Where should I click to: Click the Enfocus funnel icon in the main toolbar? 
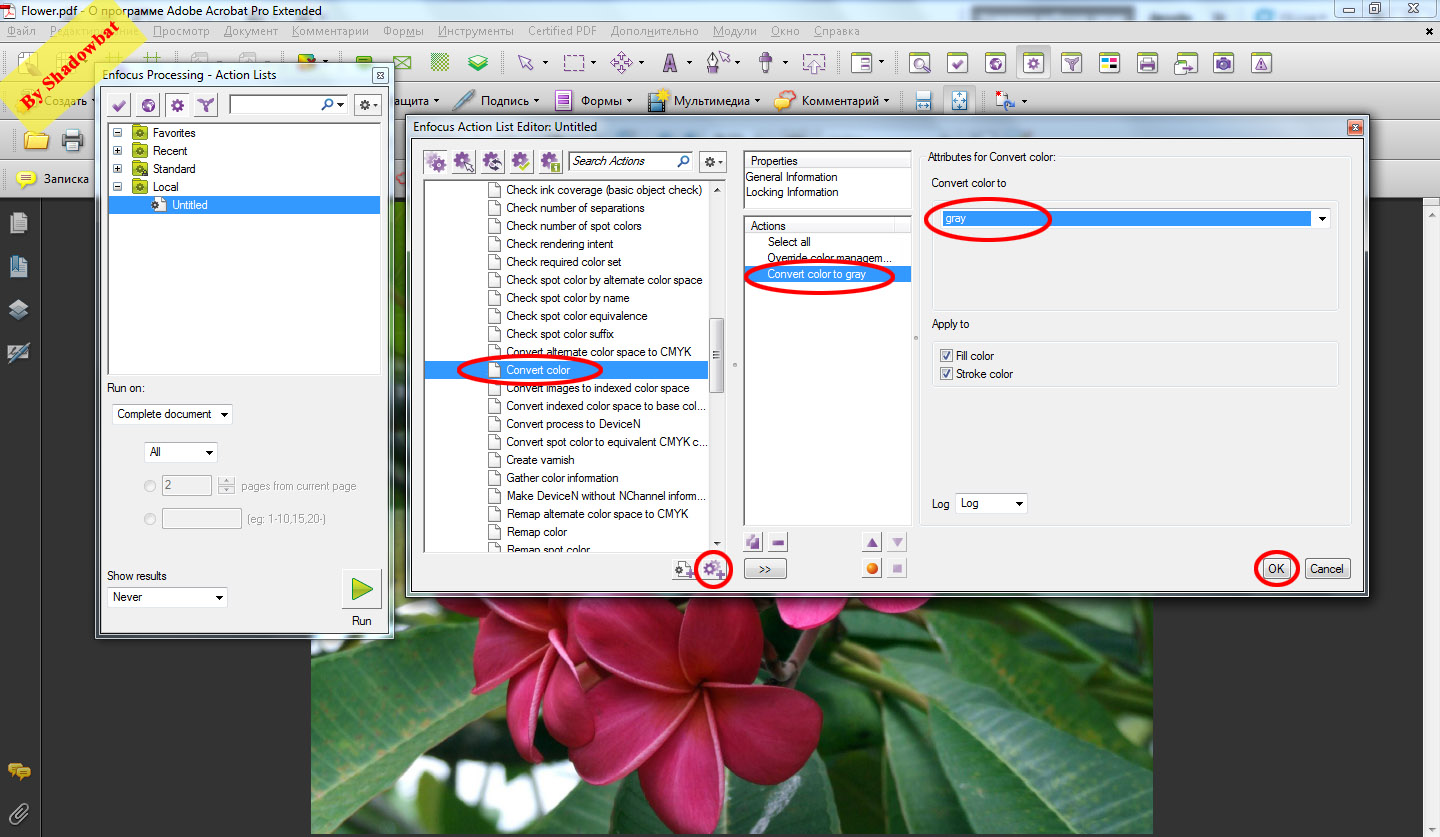point(1072,63)
